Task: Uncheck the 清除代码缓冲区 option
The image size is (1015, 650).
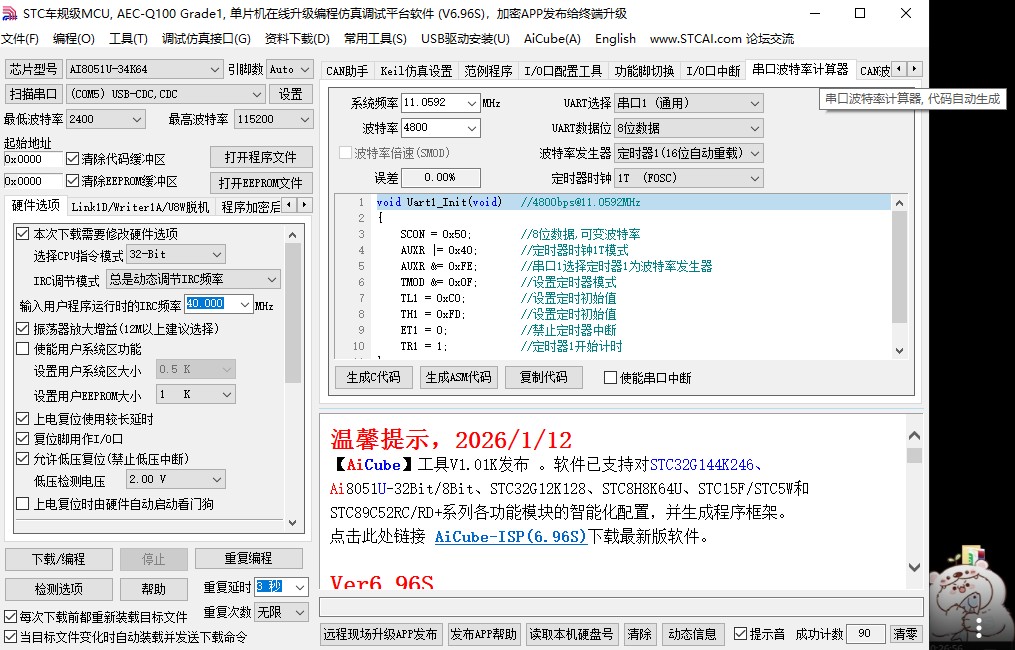Action: (x=72, y=158)
